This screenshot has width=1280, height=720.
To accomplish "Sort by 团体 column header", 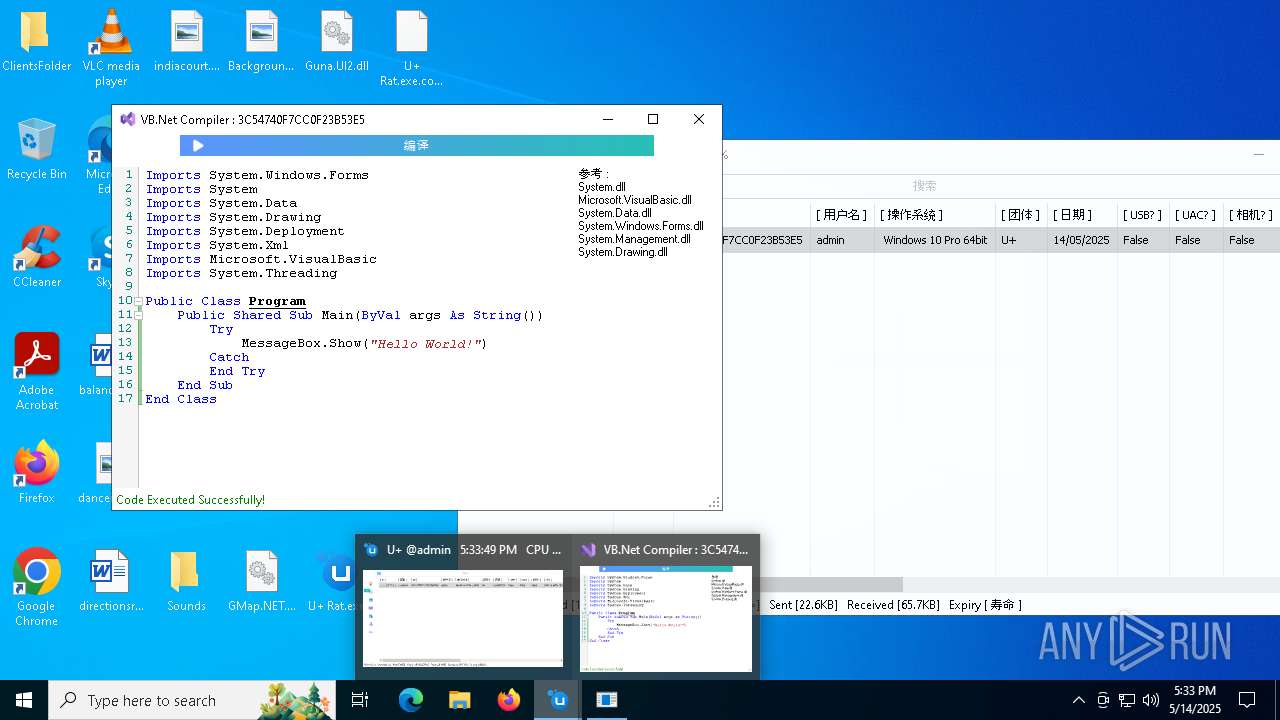I will [x=1020, y=215].
